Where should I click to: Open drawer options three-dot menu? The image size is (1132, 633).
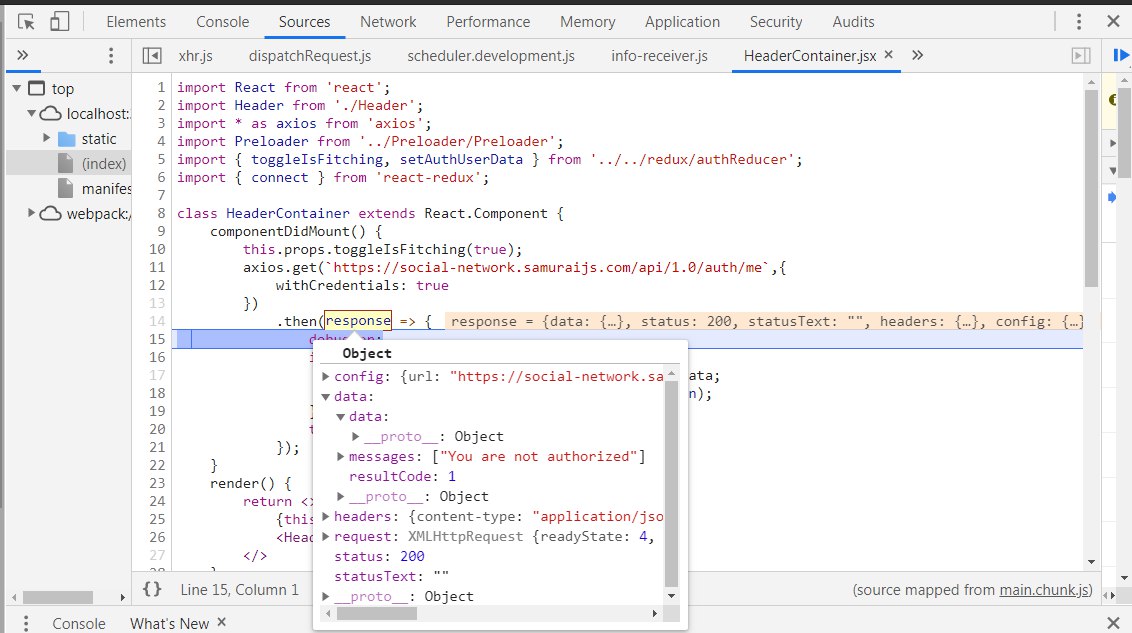coord(26,623)
